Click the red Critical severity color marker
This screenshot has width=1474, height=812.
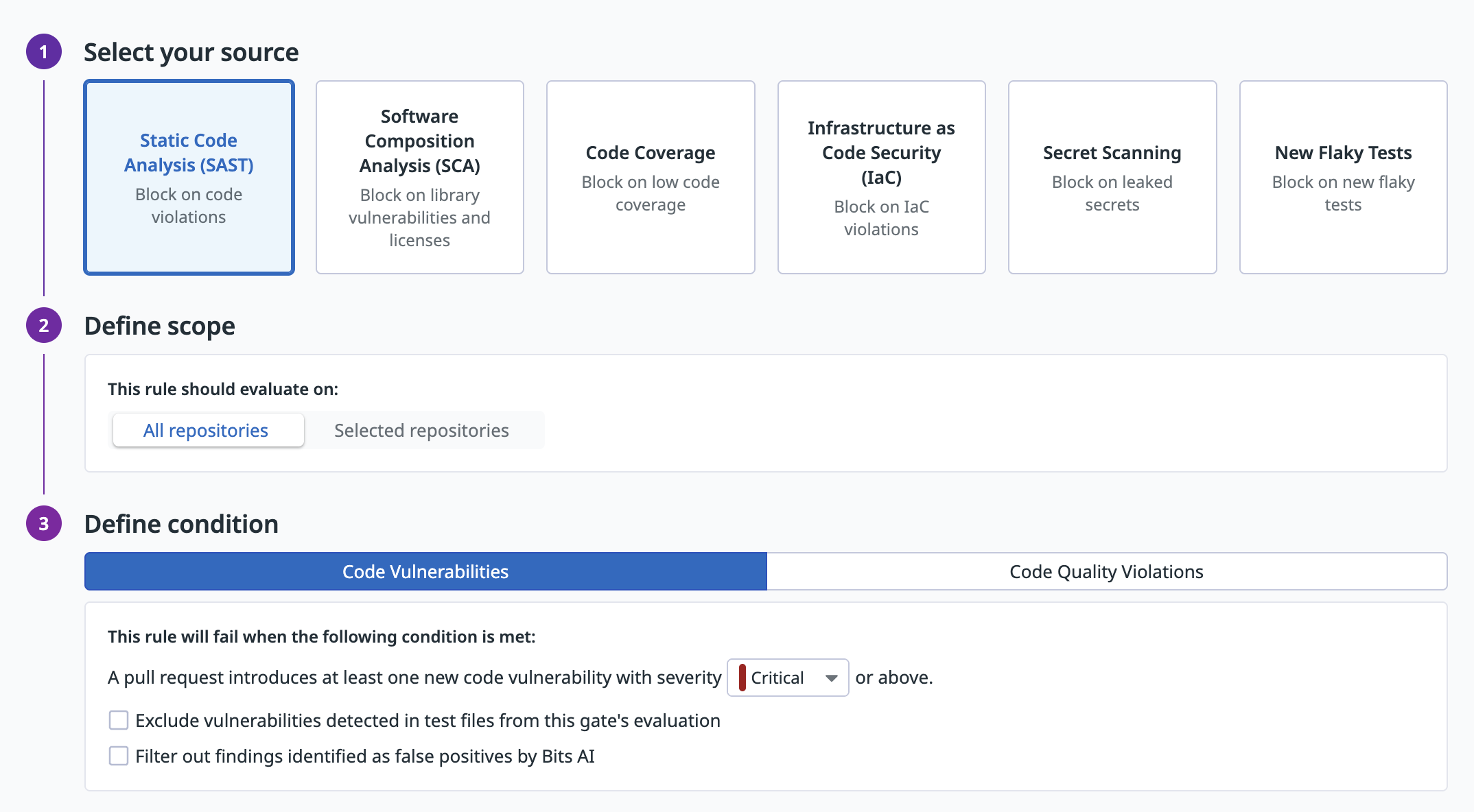pyautogui.click(x=742, y=678)
